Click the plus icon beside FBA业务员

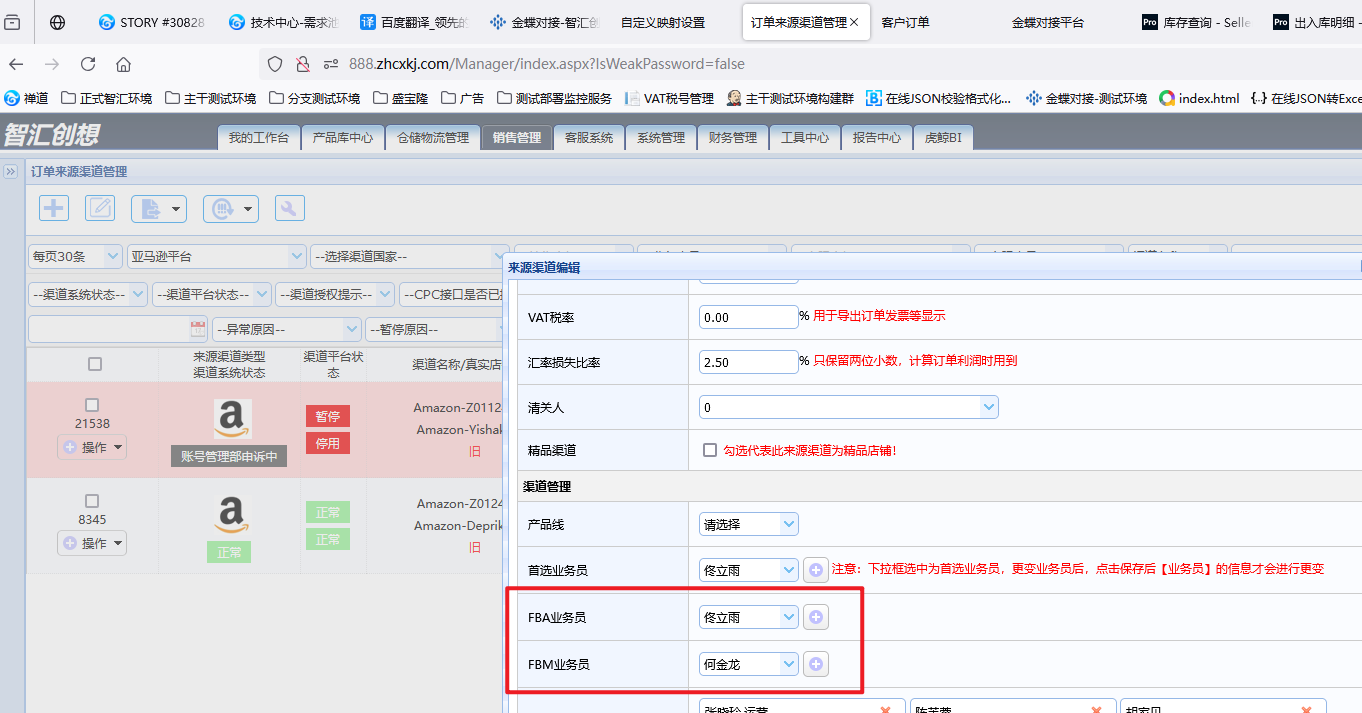pos(816,617)
